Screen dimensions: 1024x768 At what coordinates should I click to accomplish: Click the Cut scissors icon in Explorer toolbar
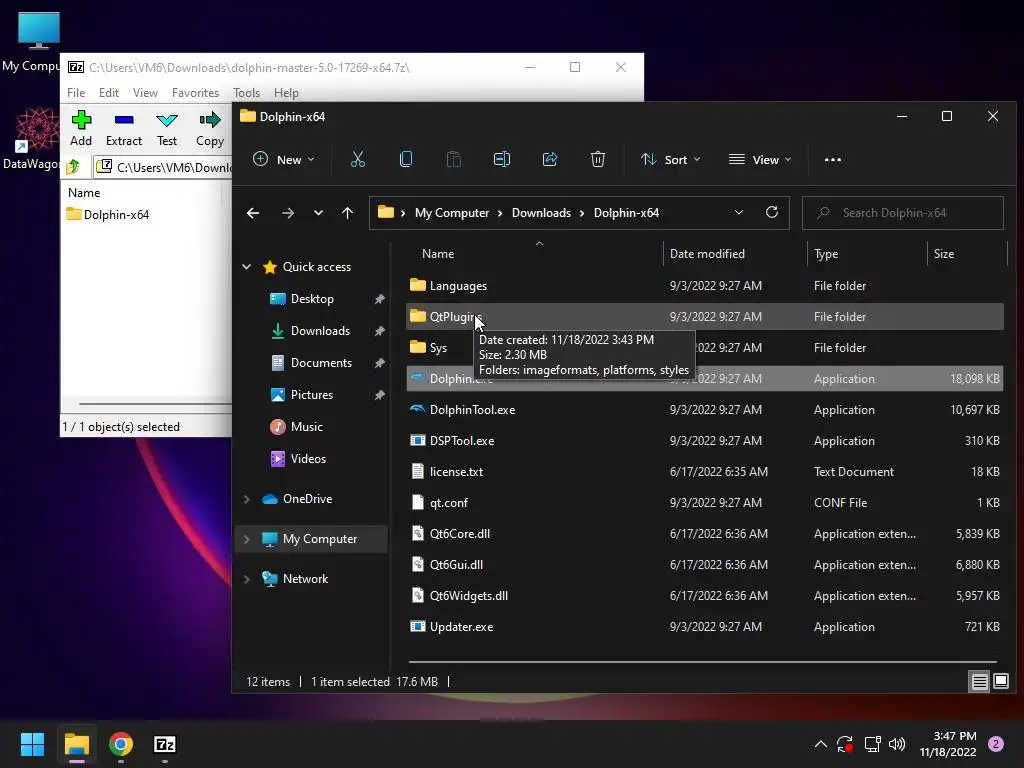357,159
